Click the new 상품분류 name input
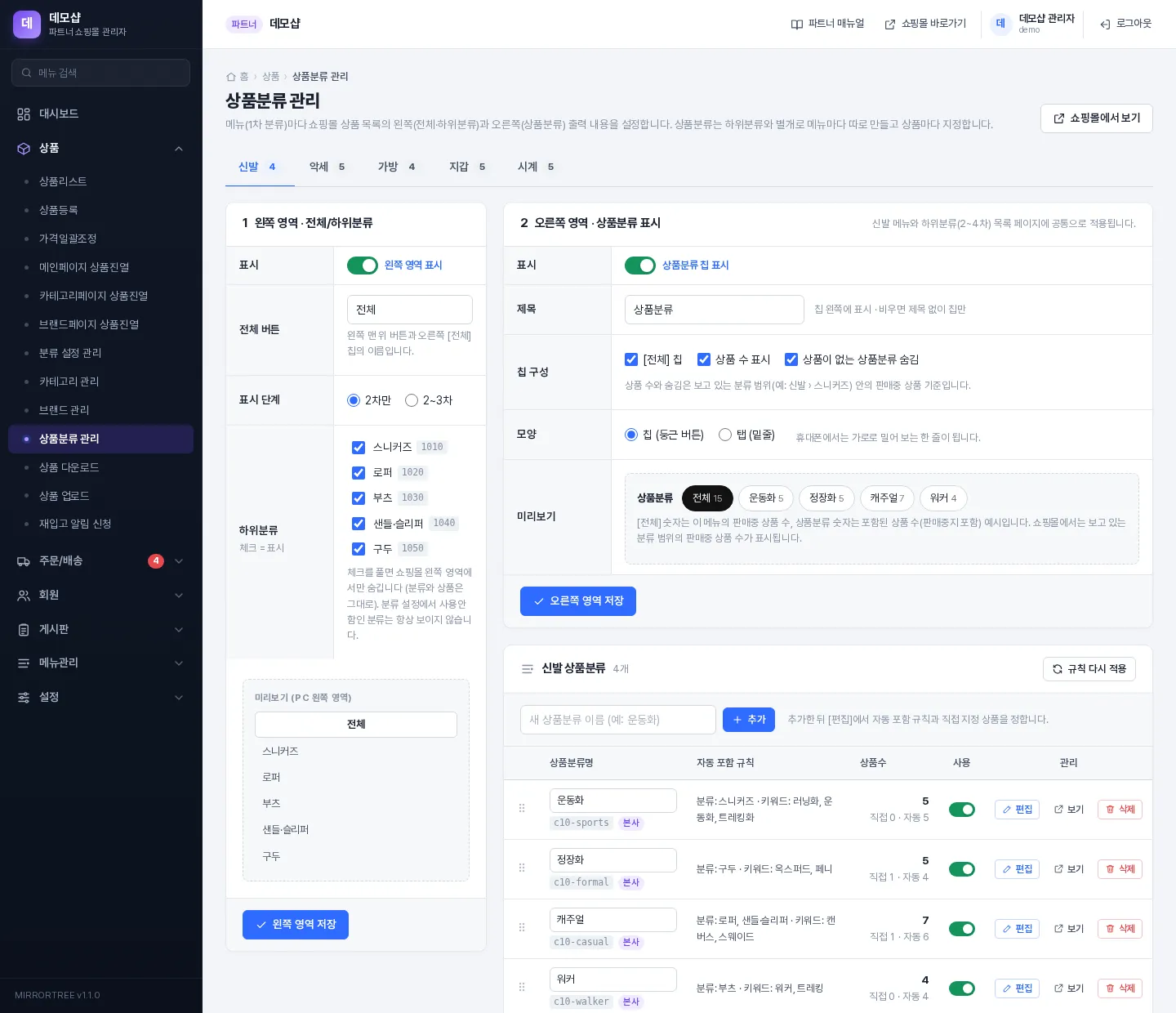The height and width of the screenshot is (1013, 1176). pos(618,720)
